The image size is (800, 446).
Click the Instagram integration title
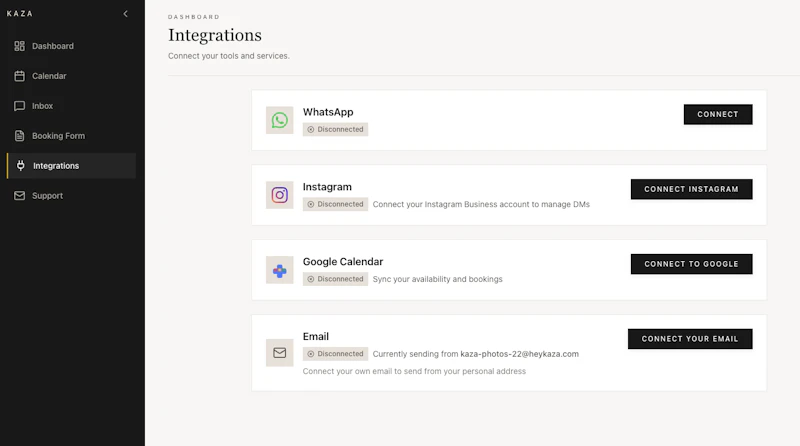pyautogui.click(x=327, y=187)
